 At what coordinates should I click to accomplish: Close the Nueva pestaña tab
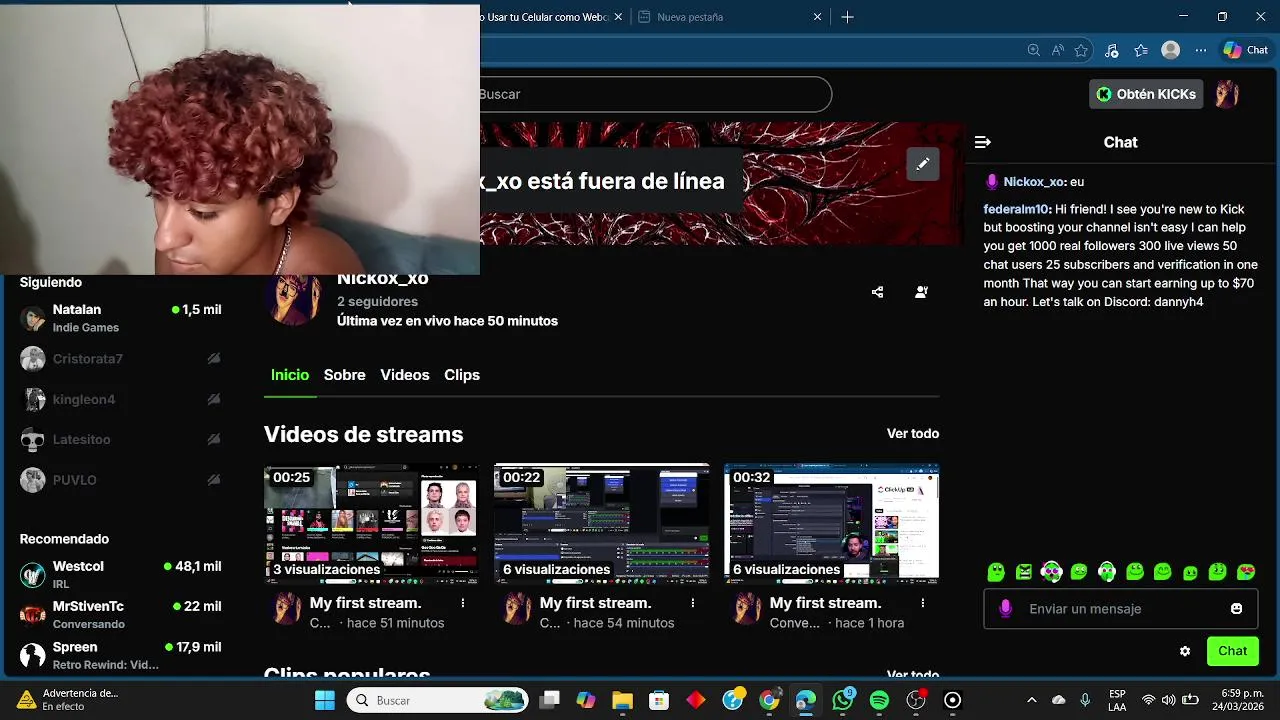point(817,17)
